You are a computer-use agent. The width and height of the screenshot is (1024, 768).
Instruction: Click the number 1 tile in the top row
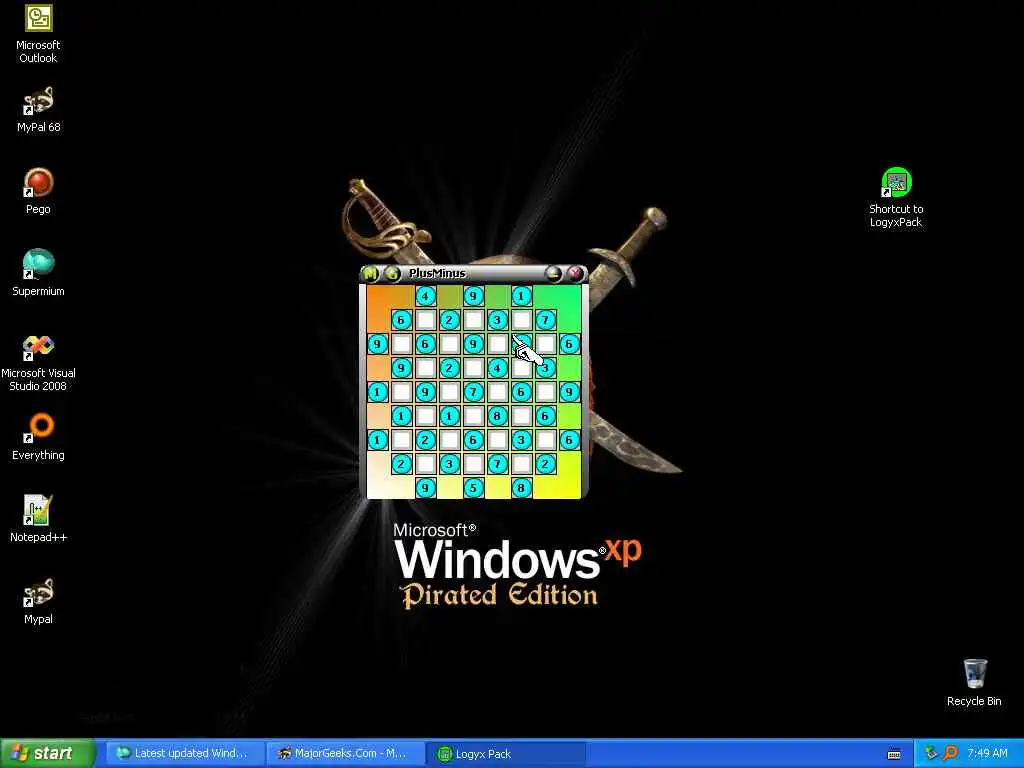(521, 296)
